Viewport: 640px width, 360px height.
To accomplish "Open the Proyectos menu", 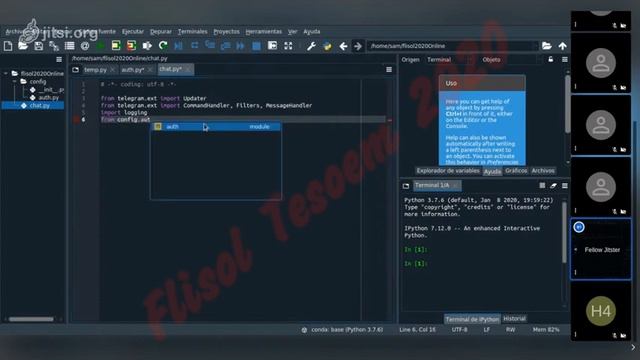I will (x=227, y=31).
